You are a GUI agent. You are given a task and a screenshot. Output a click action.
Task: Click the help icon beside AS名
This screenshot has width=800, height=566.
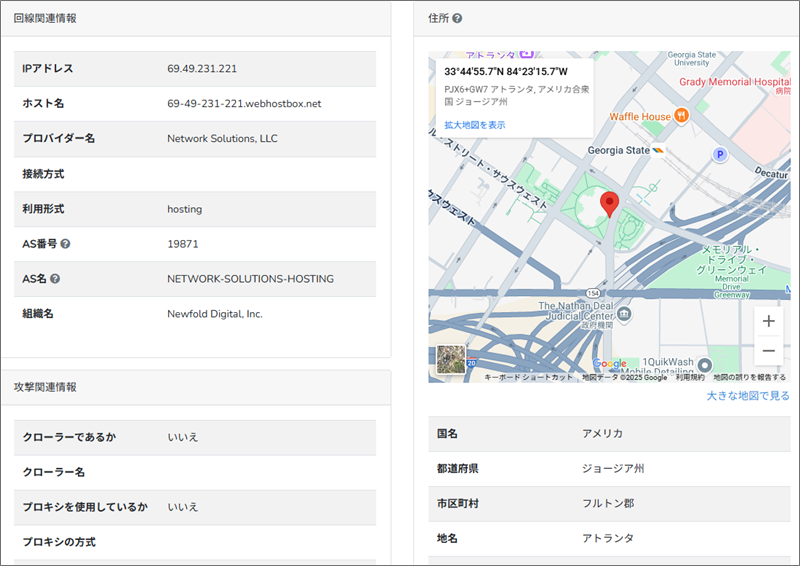click(x=55, y=279)
